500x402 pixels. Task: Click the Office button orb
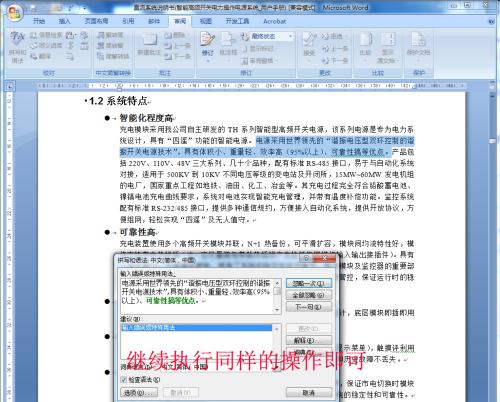click(14, 13)
